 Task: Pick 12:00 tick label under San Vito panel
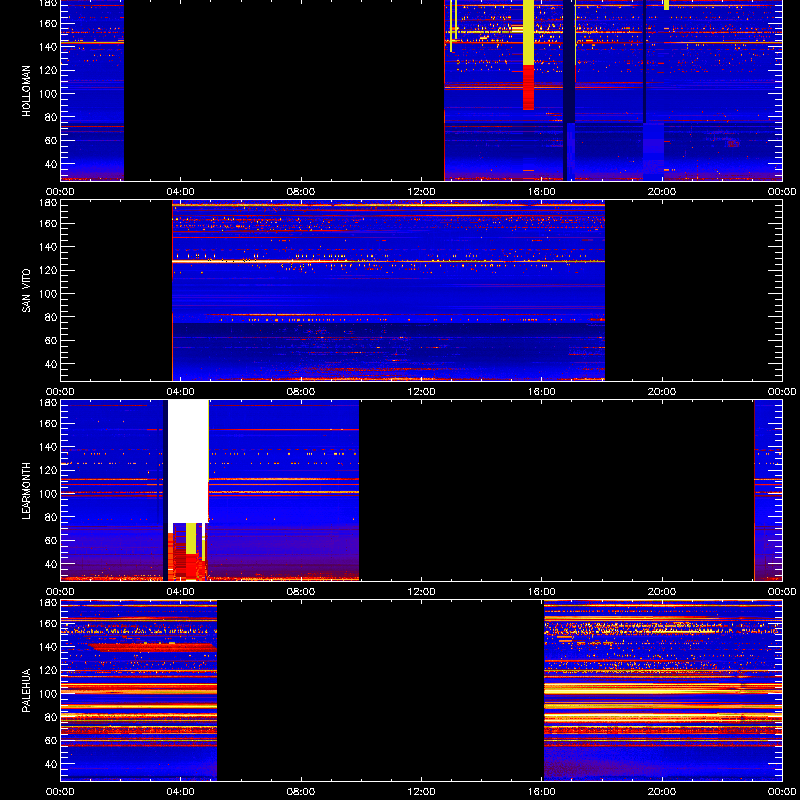pyautogui.click(x=421, y=392)
